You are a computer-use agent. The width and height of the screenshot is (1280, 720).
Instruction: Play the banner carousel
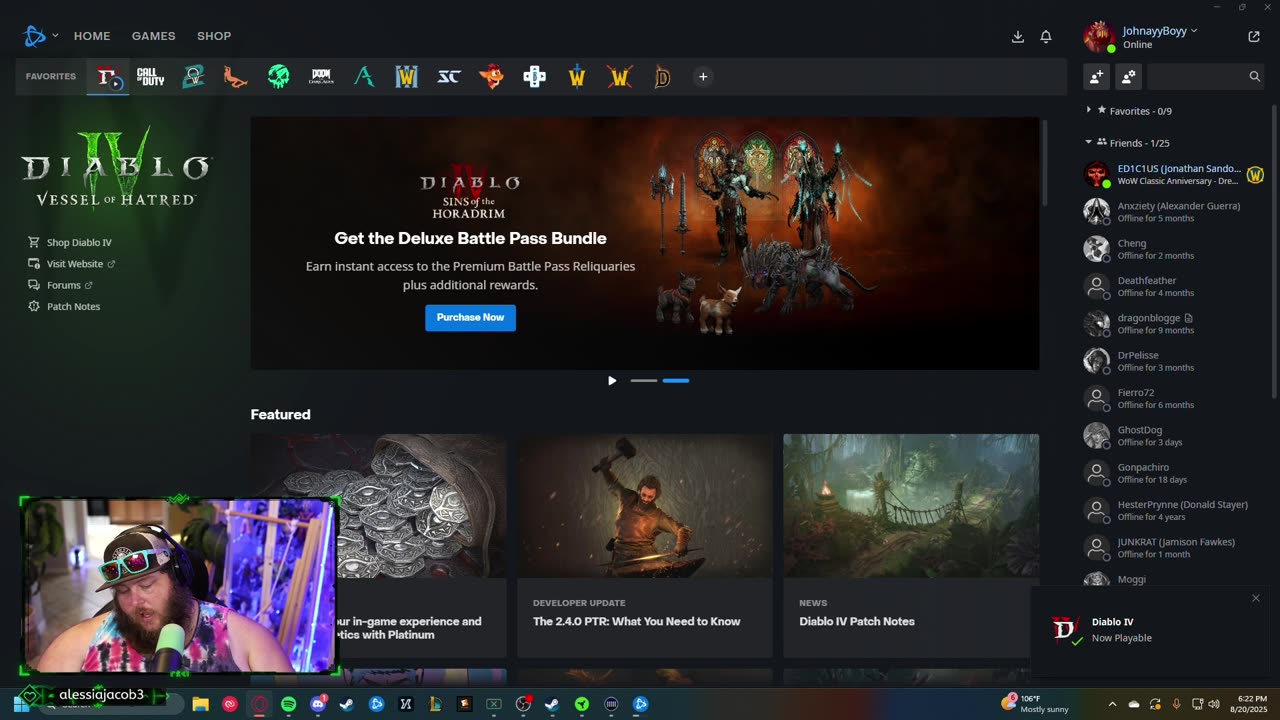click(x=612, y=380)
